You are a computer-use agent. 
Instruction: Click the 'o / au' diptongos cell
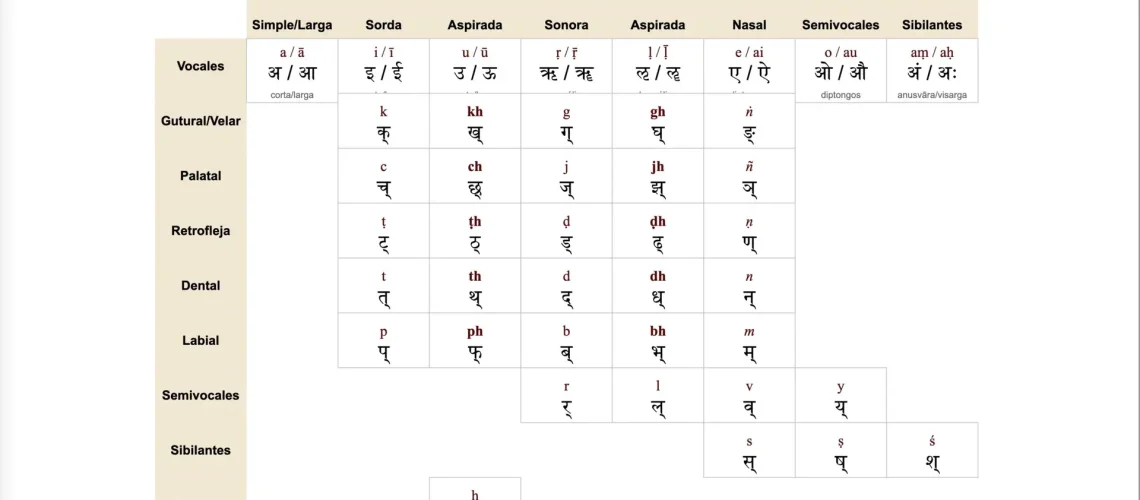click(840, 68)
